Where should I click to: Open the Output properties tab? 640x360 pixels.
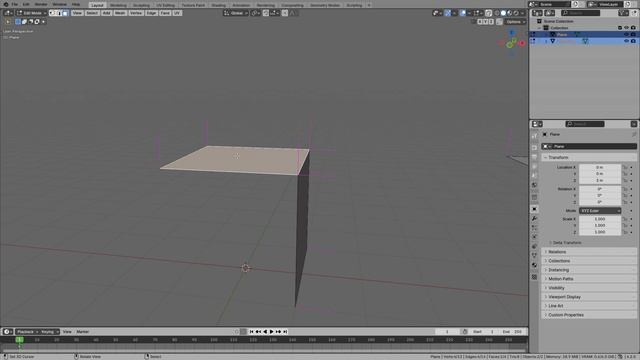coord(534,157)
